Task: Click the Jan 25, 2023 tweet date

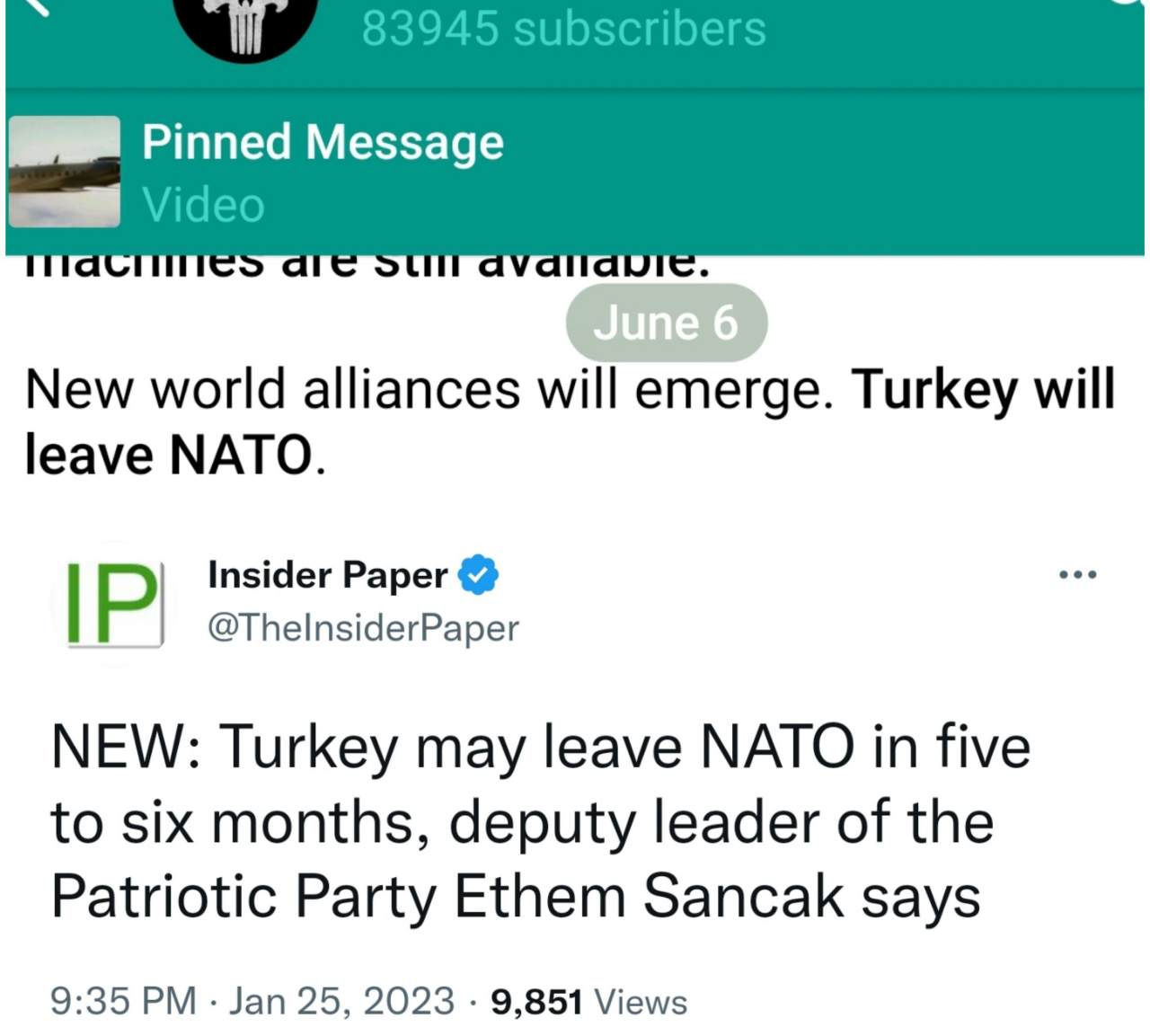Action: click(x=341, y=1001)
